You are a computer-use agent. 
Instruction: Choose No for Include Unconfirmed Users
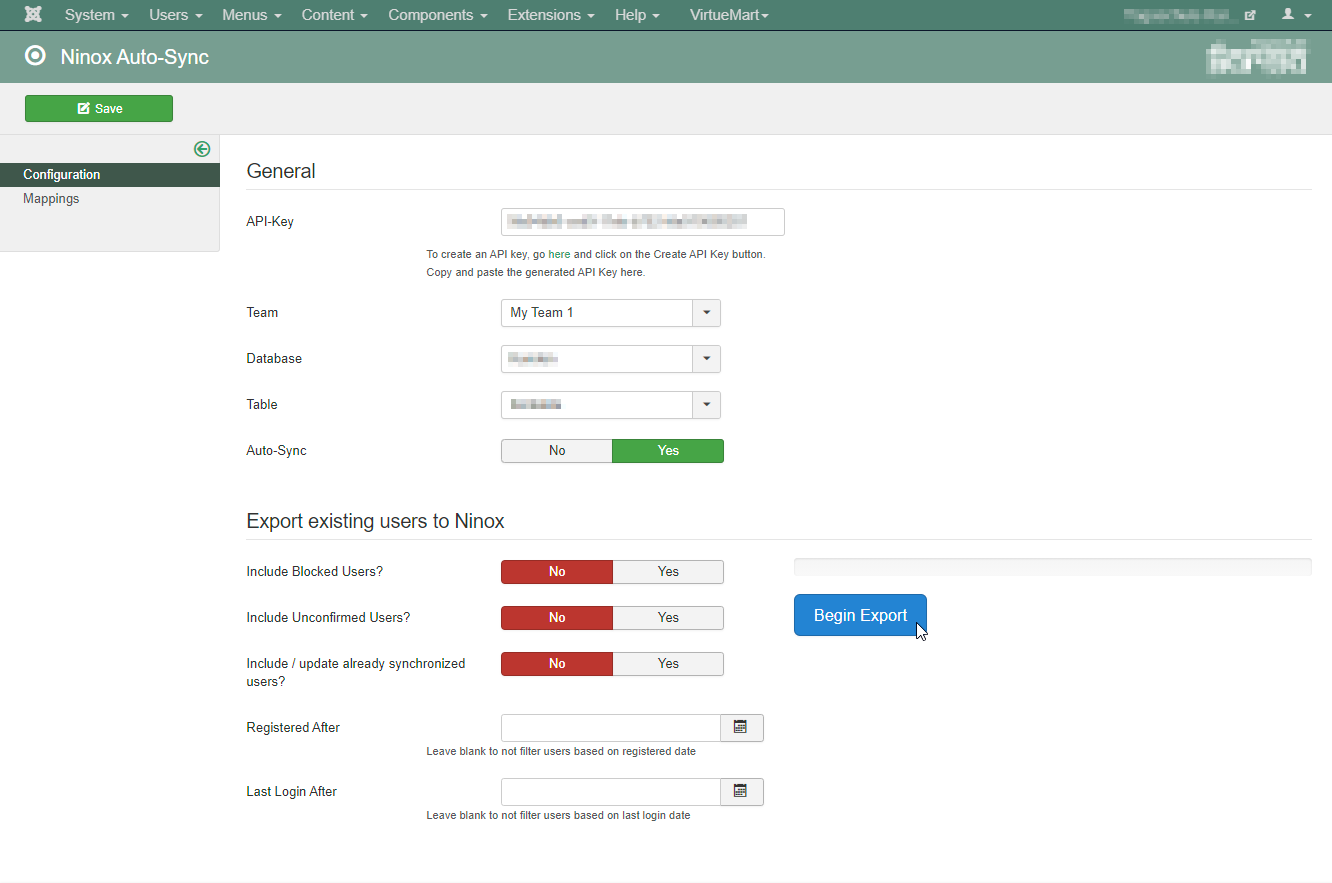click(x=557, y=618)
